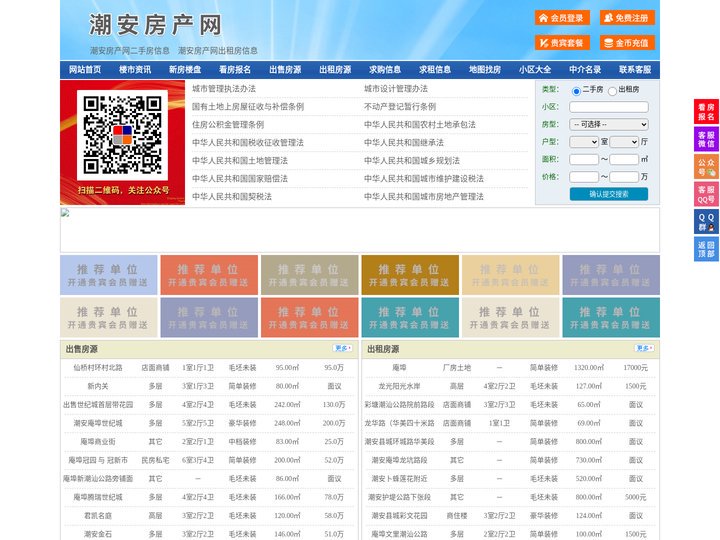Focus minimum 面积 input field
This screenshot has width=720, height=540.
click(584, 159)
